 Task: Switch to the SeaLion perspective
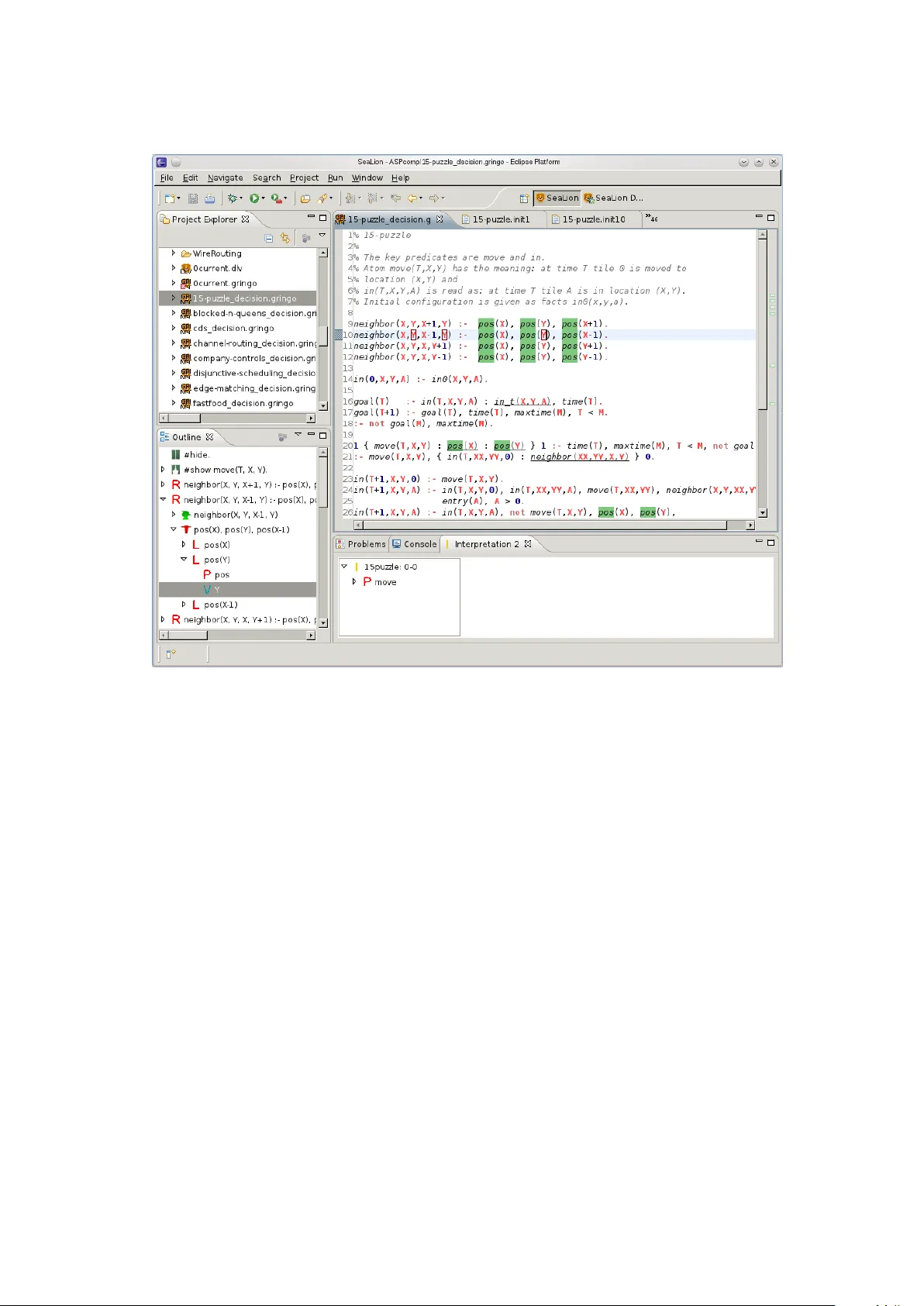557,198
